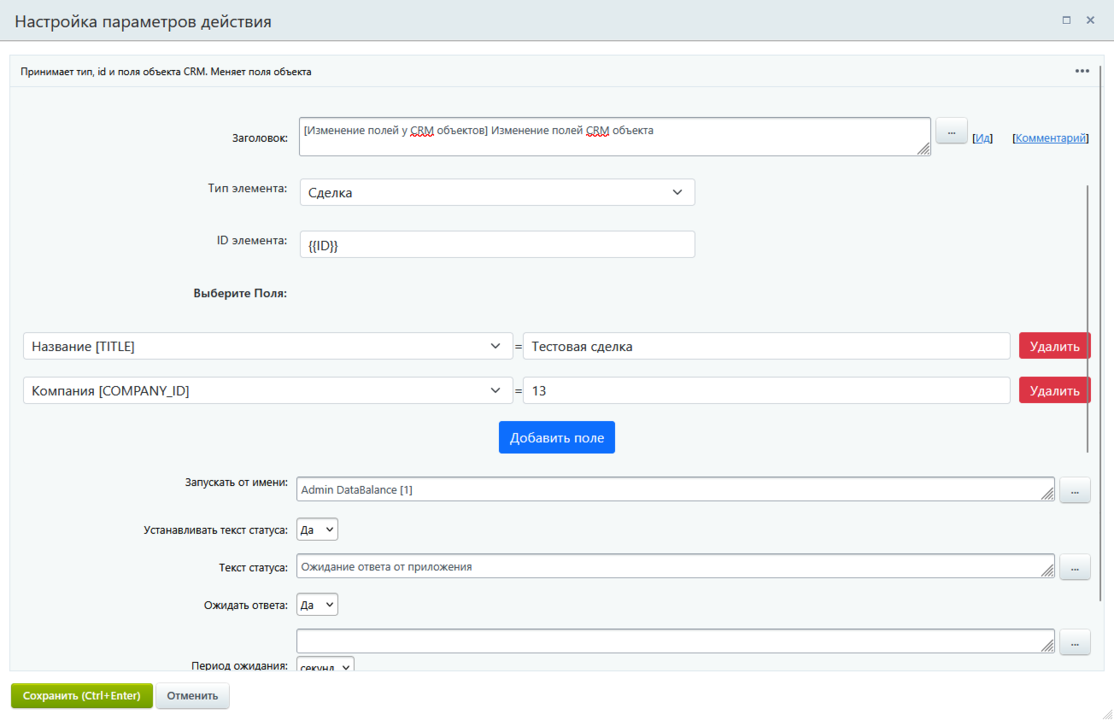
Task: Open the three-dots menu in panel header
Action: [x=1082, y=71]
